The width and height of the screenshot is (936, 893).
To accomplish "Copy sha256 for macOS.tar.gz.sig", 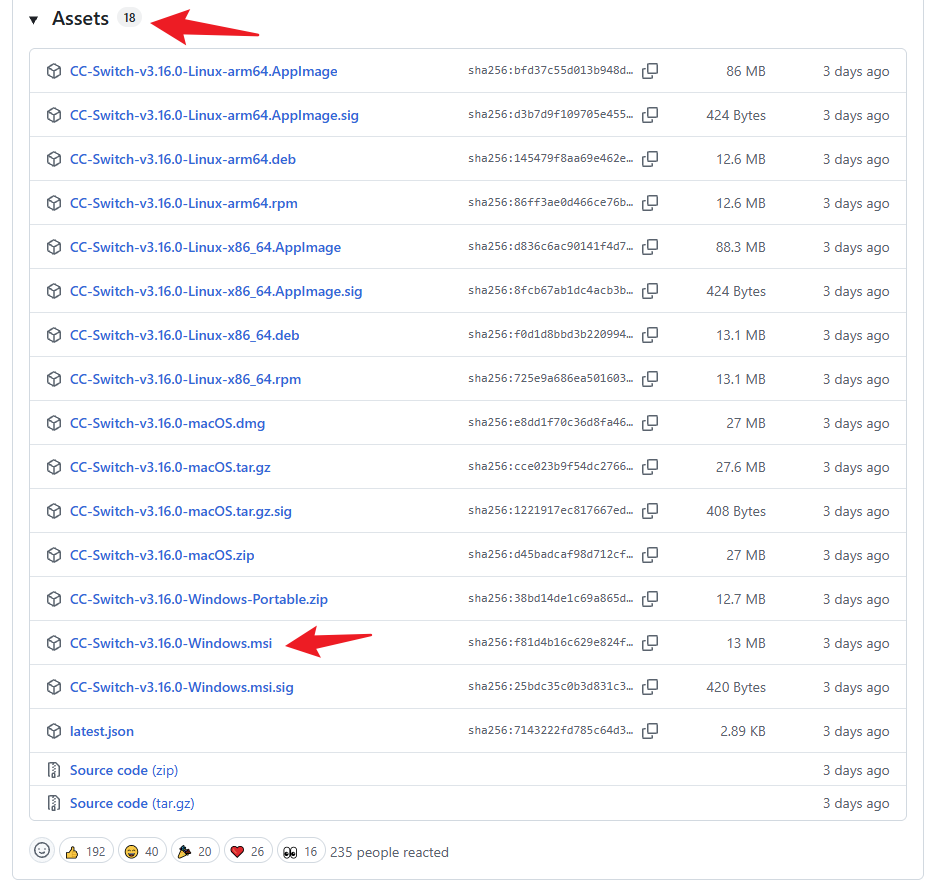I will coord(650,511).
